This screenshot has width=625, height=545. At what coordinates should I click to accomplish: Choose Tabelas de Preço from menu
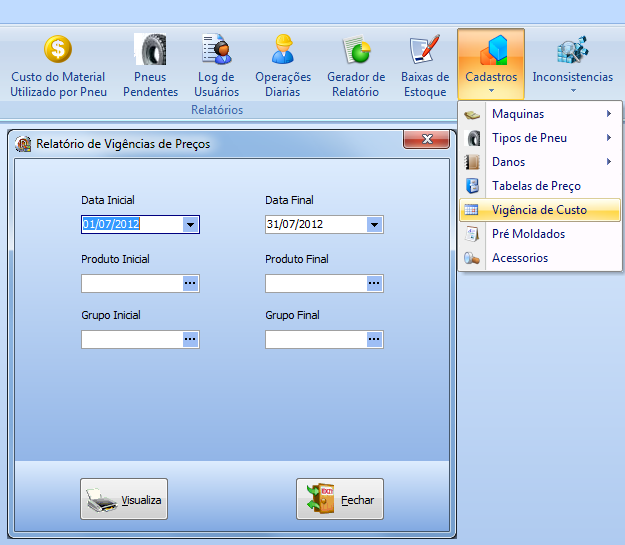click(x=536, y=186)
